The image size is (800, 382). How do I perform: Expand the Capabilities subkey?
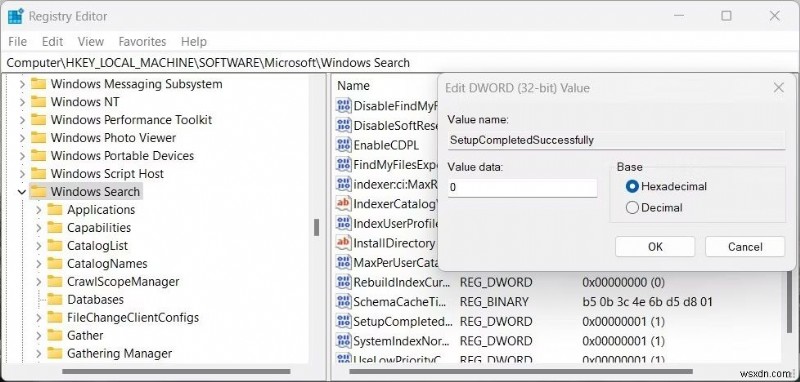[x=39, y=227]
